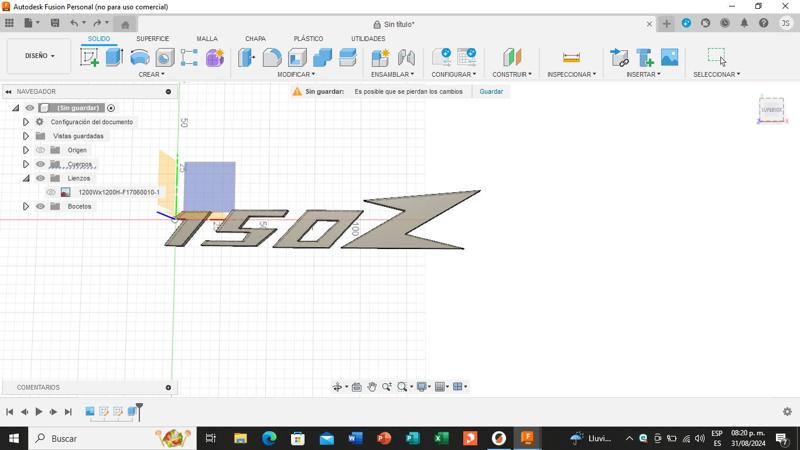Open the orbit navigation tool
Screen dimensions: 800x450
click(x=337, y=387)
